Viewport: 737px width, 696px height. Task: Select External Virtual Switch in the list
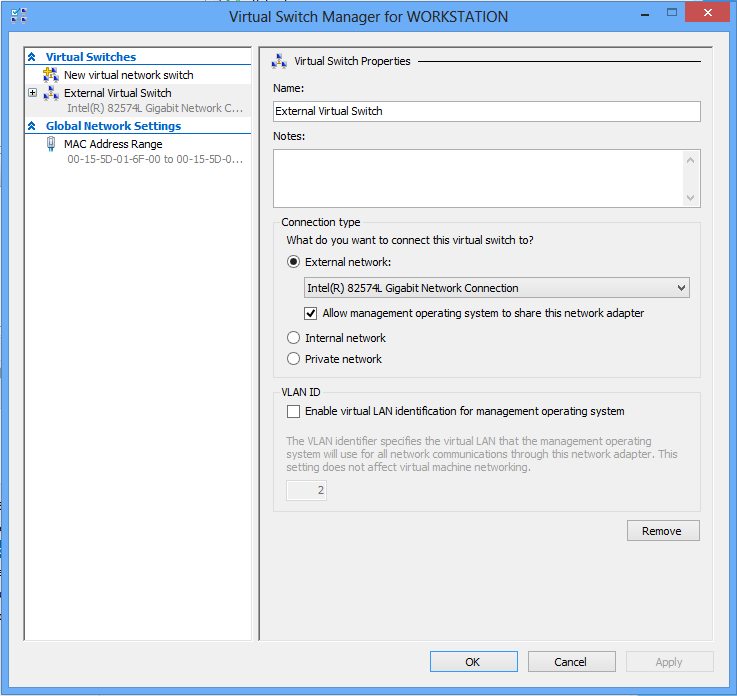coord(118,93)
